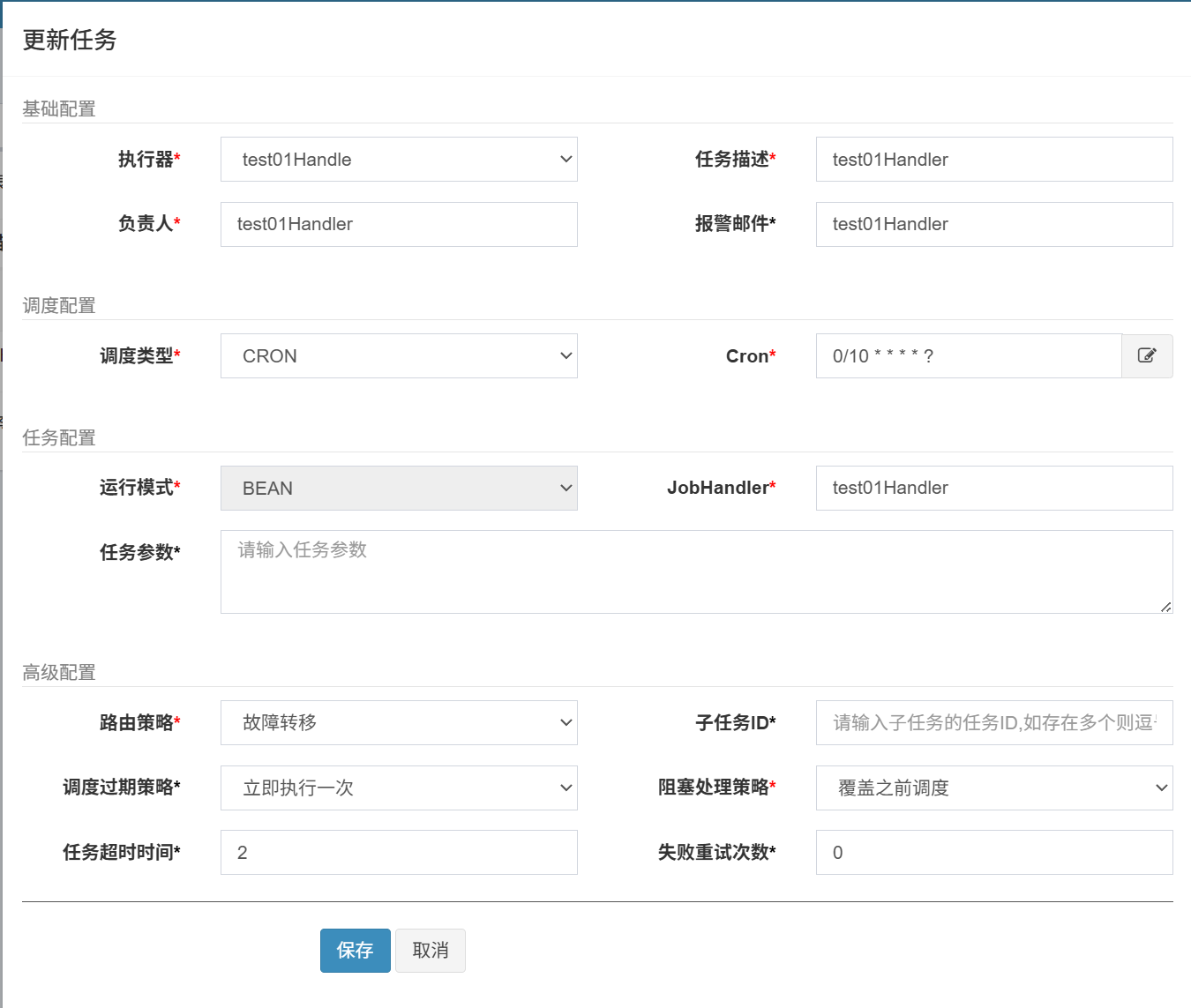Image resolution: width=1191 pixels, height=1008 pixels.
Task: Click the Cron expression text field
Action: (x=968, y=356)
